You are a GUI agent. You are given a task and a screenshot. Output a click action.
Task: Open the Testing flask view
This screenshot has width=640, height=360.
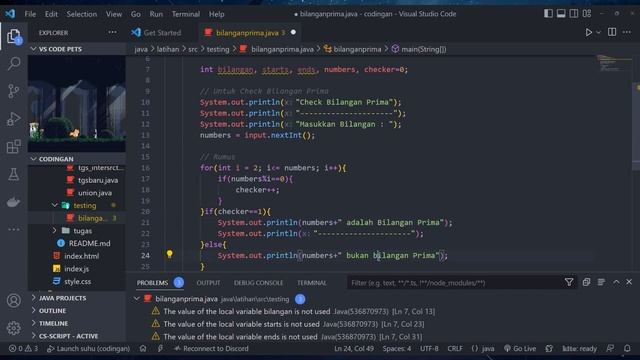pyautogui.click(x=13, y=174)
